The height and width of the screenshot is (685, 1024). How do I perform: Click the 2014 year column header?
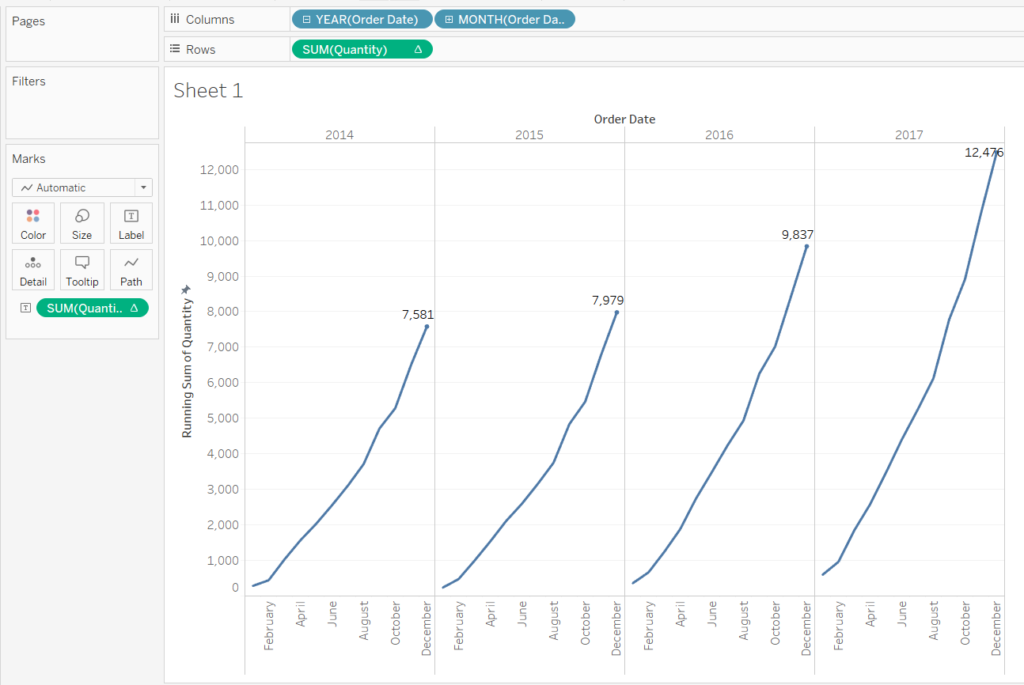point(339,134)
